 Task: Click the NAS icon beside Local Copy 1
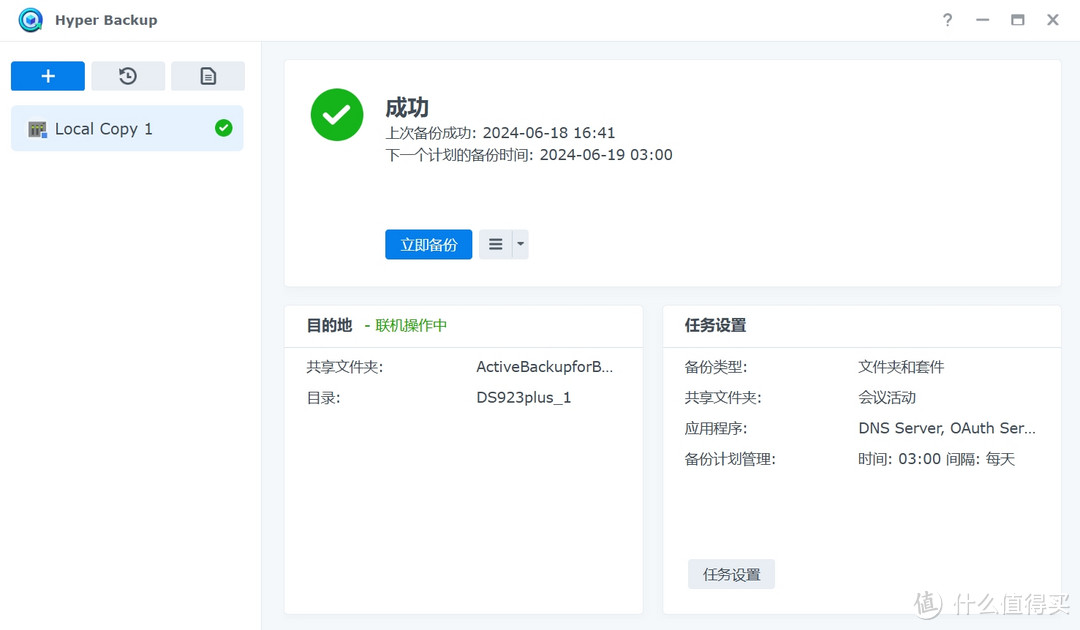click(37, 128)
